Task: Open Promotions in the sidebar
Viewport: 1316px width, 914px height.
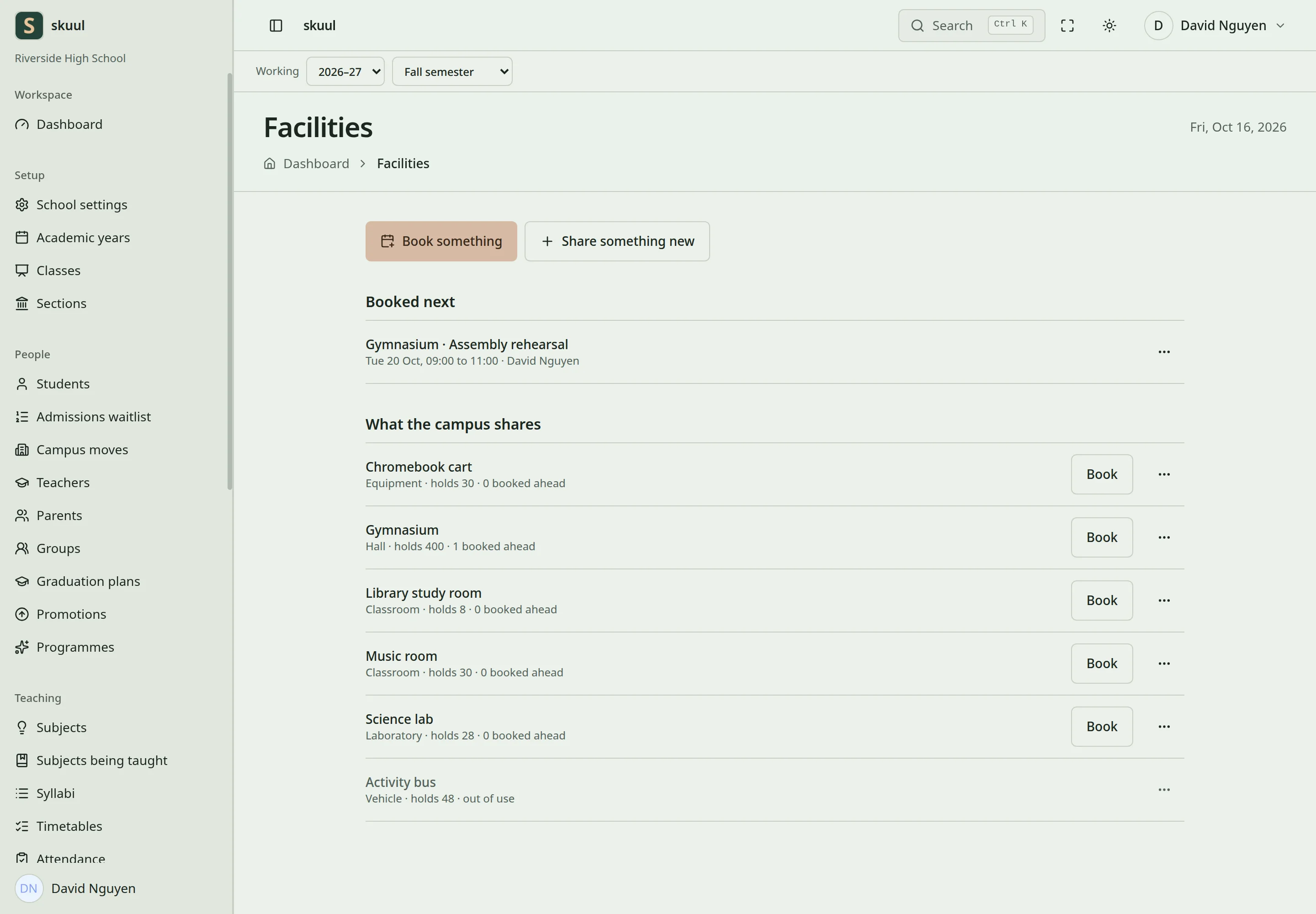Action: 71,614
